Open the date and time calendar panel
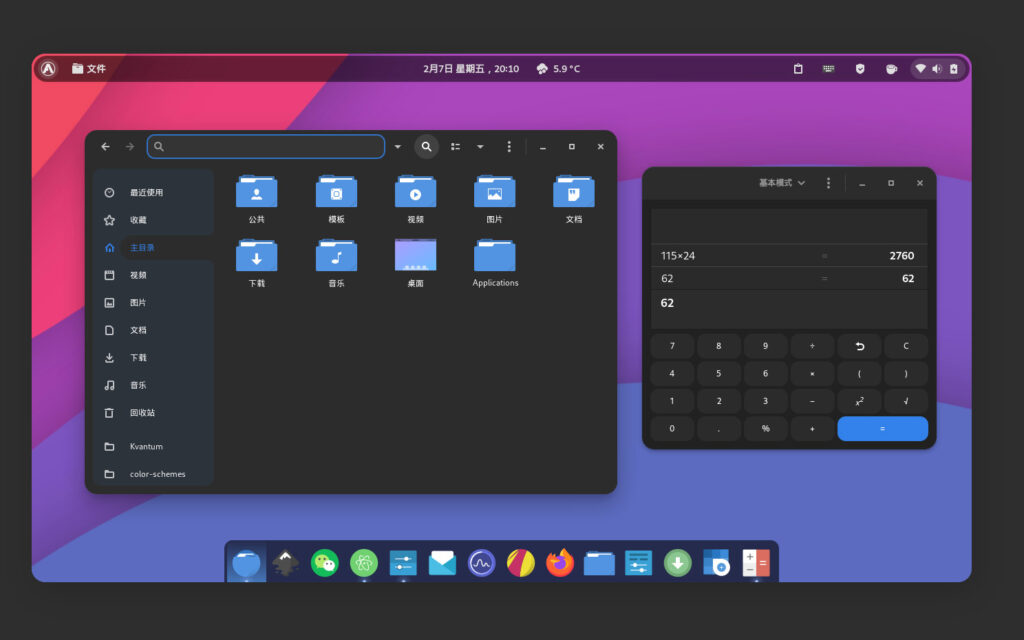This screenshot has height=640, width=1024. tap(471, 69)
